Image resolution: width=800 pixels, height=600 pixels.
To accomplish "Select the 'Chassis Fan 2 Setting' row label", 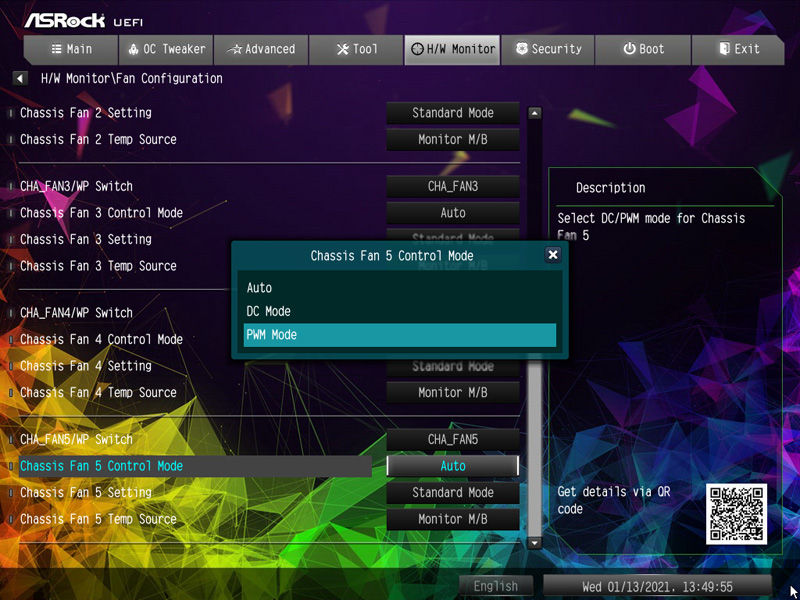I will (x=86, y=113).
